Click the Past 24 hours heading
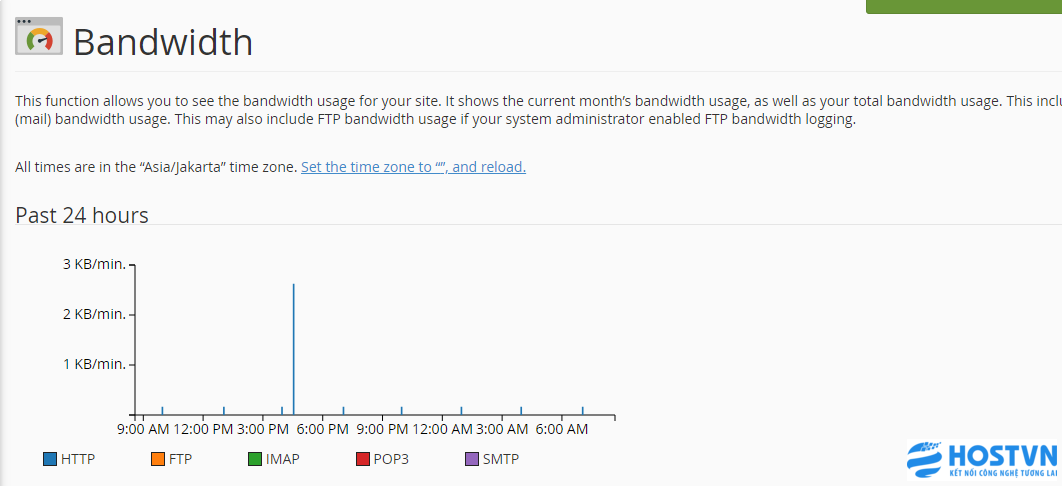This screenshot has height=486, width=1062. (82, 215)
